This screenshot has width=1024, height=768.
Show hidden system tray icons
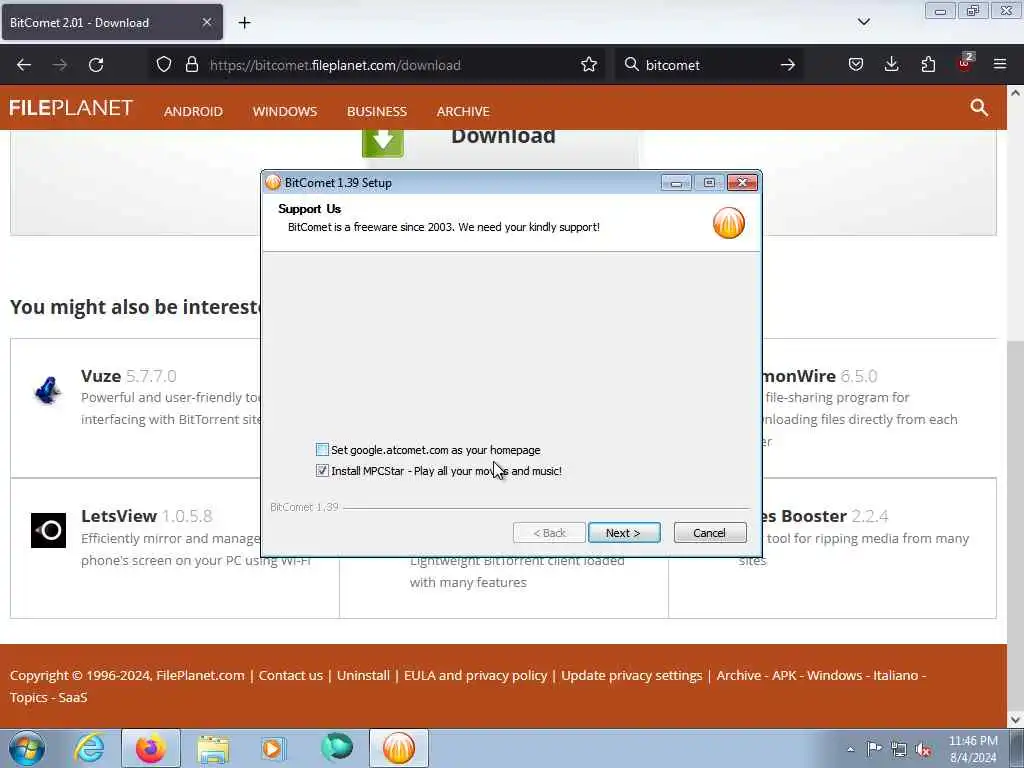[850, 749]
